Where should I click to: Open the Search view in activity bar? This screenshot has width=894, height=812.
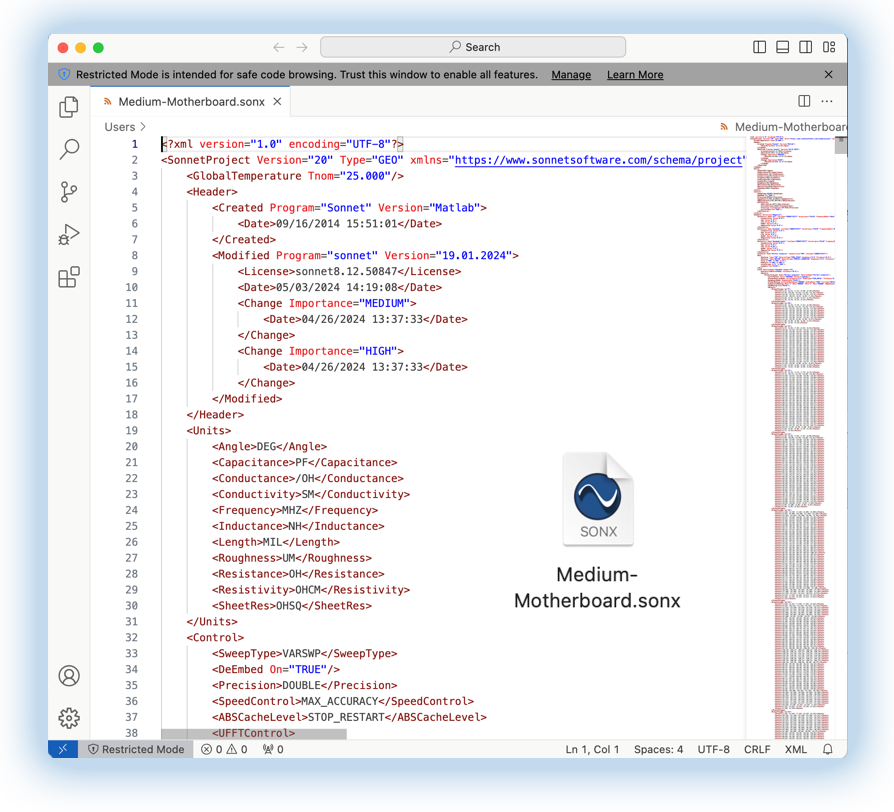69,149
